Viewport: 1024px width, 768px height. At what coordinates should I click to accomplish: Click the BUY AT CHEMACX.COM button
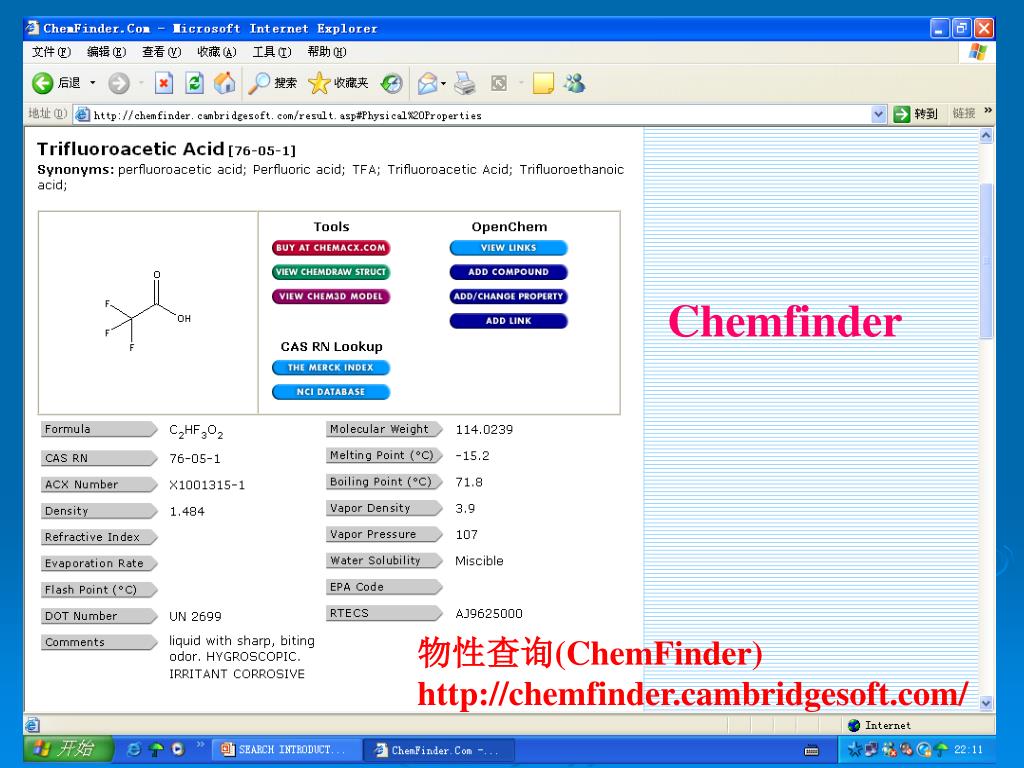point(331,248)
